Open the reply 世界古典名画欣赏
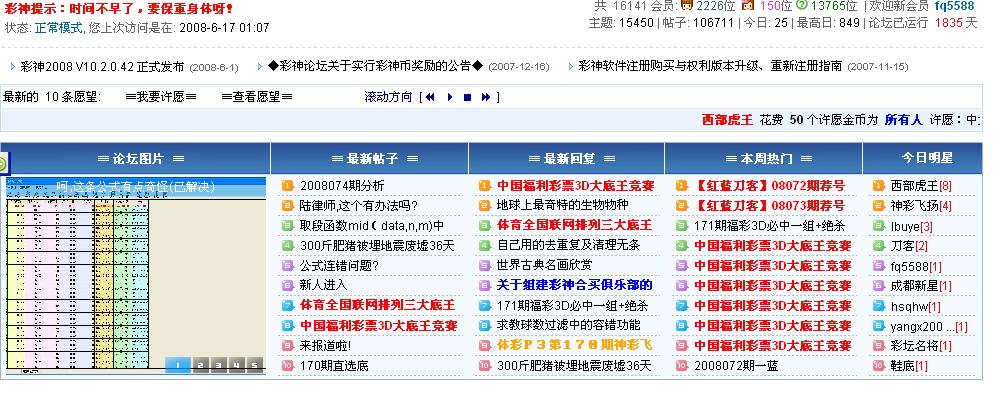The height and width of the screenshot is (394, 993). 545,265
